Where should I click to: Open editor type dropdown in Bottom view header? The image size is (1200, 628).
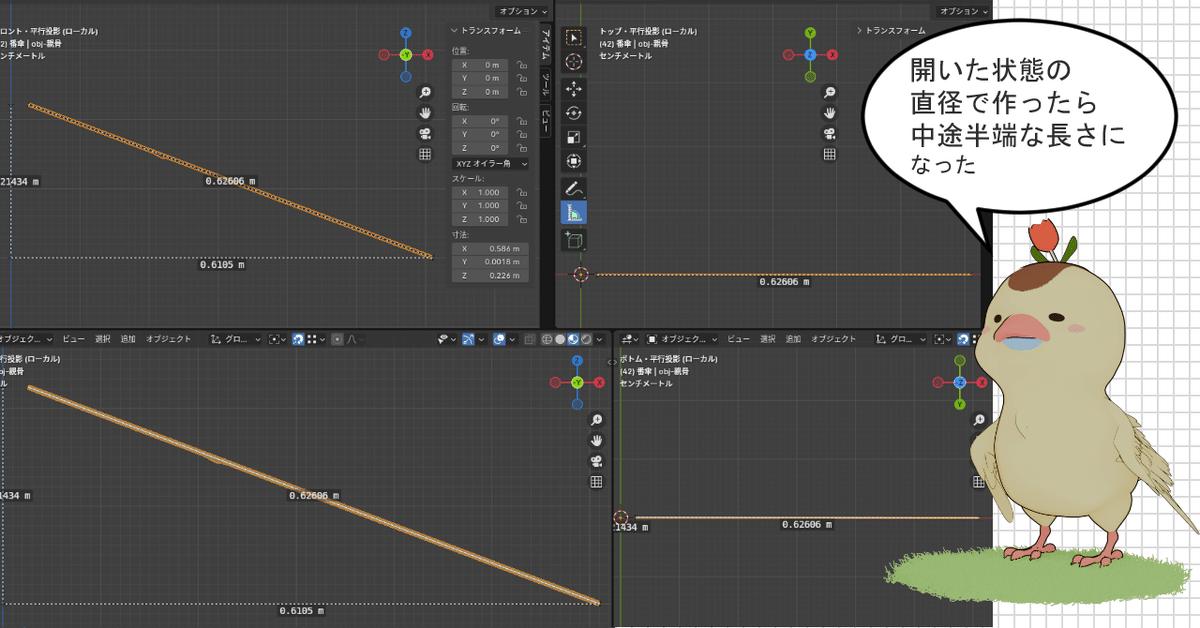coord(630,339)
